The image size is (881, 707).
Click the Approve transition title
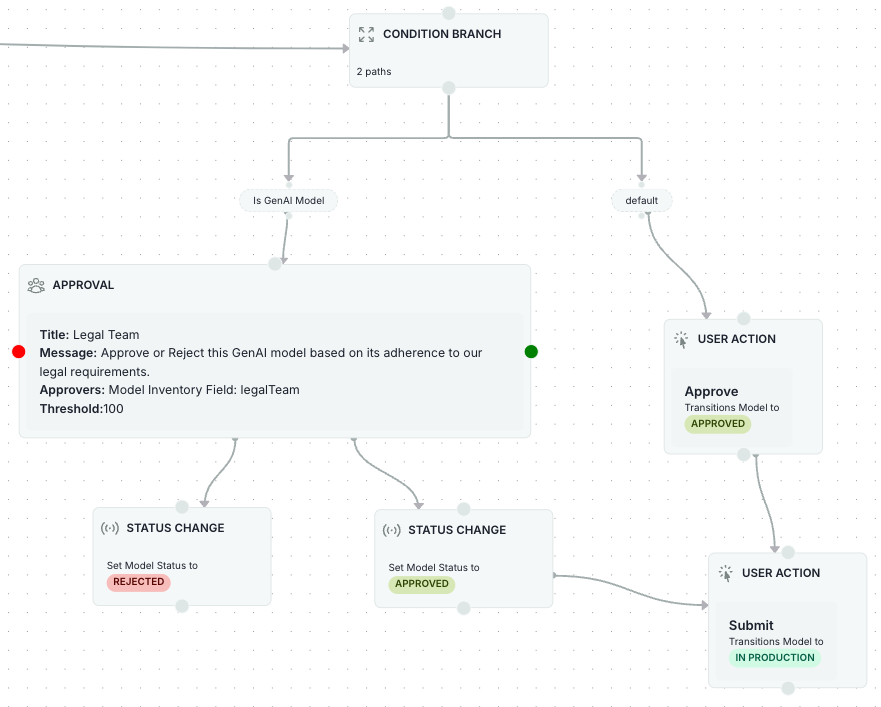point(711,391)
